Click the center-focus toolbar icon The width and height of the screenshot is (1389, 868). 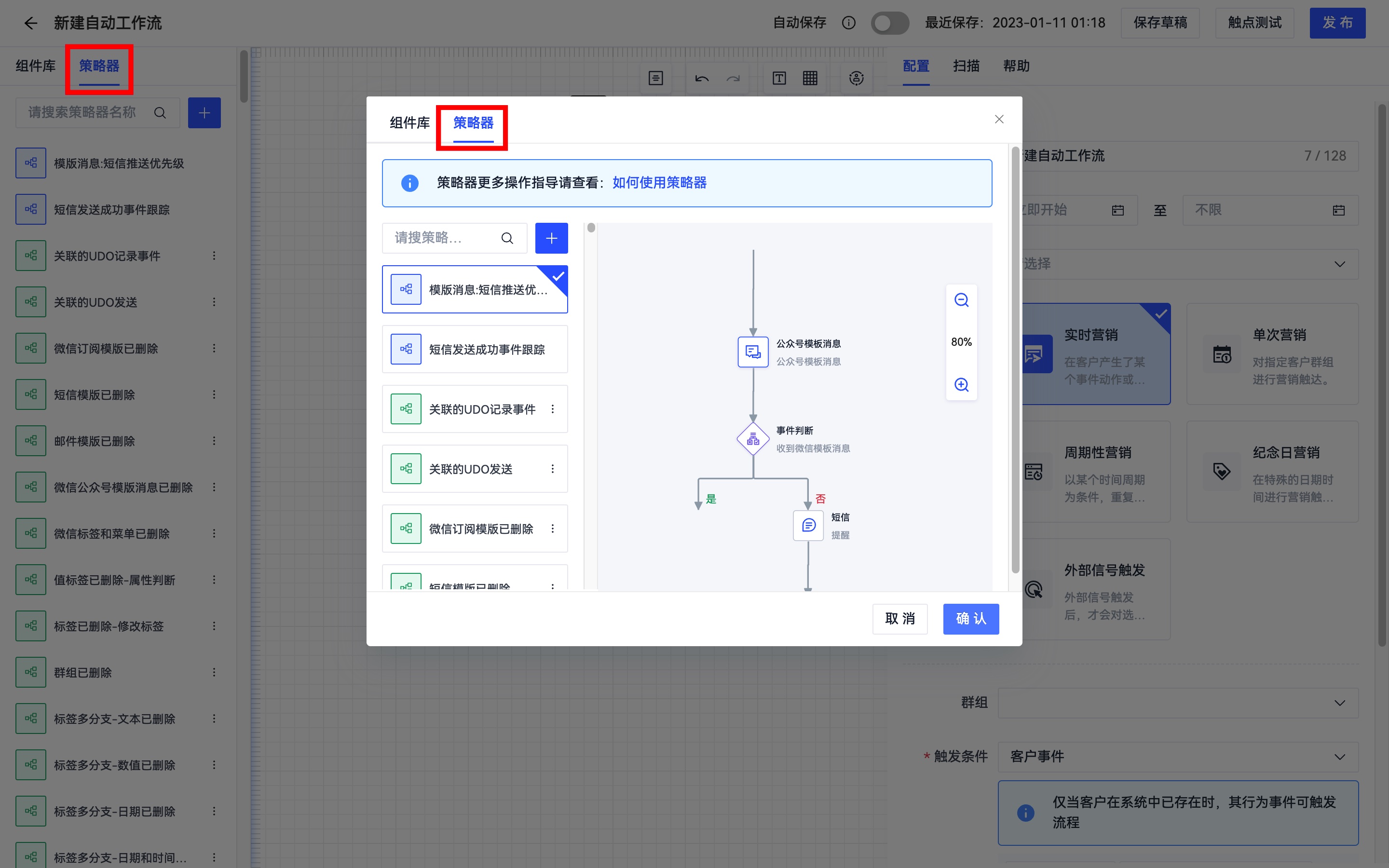click(x=857, y=78)
